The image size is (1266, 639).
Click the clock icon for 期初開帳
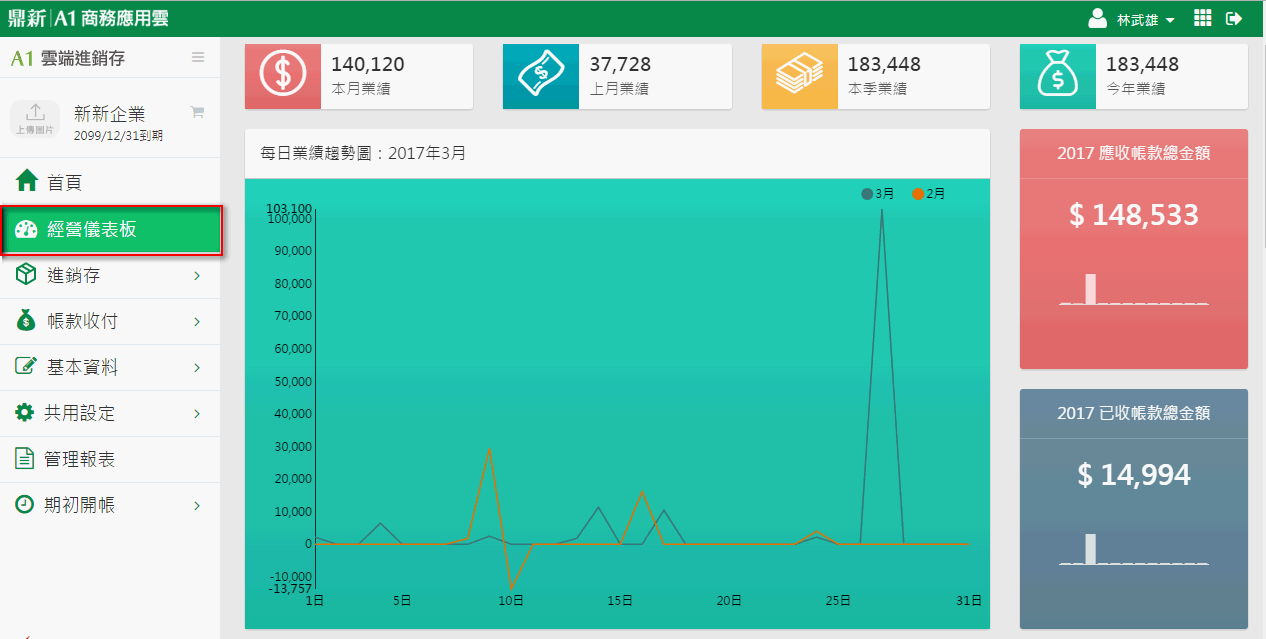(x=25, y=504)
